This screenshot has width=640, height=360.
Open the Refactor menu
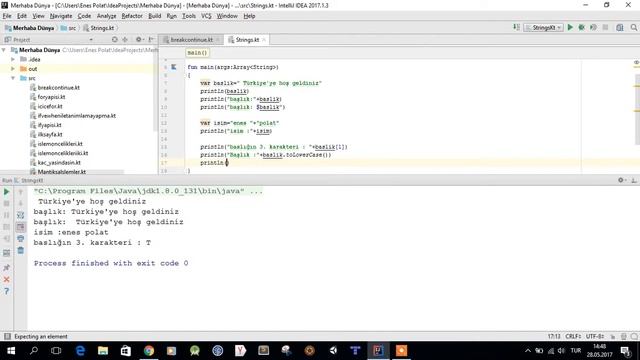132,16
